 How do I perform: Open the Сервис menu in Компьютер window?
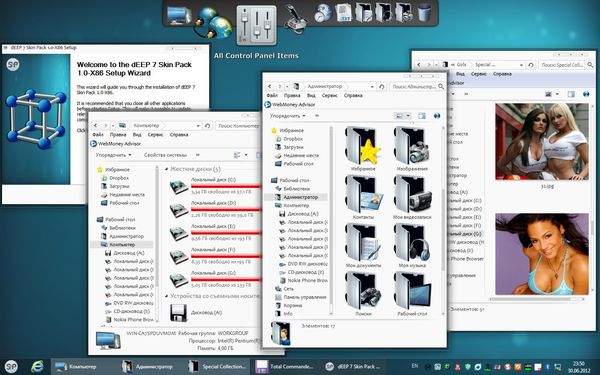(155, 135)
